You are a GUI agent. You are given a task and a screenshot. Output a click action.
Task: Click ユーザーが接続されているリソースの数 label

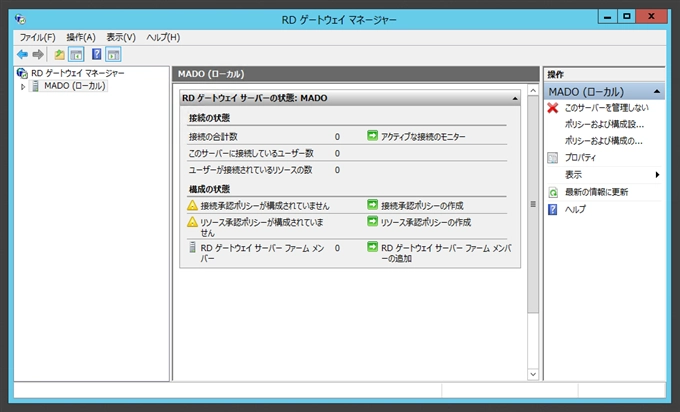250,170
